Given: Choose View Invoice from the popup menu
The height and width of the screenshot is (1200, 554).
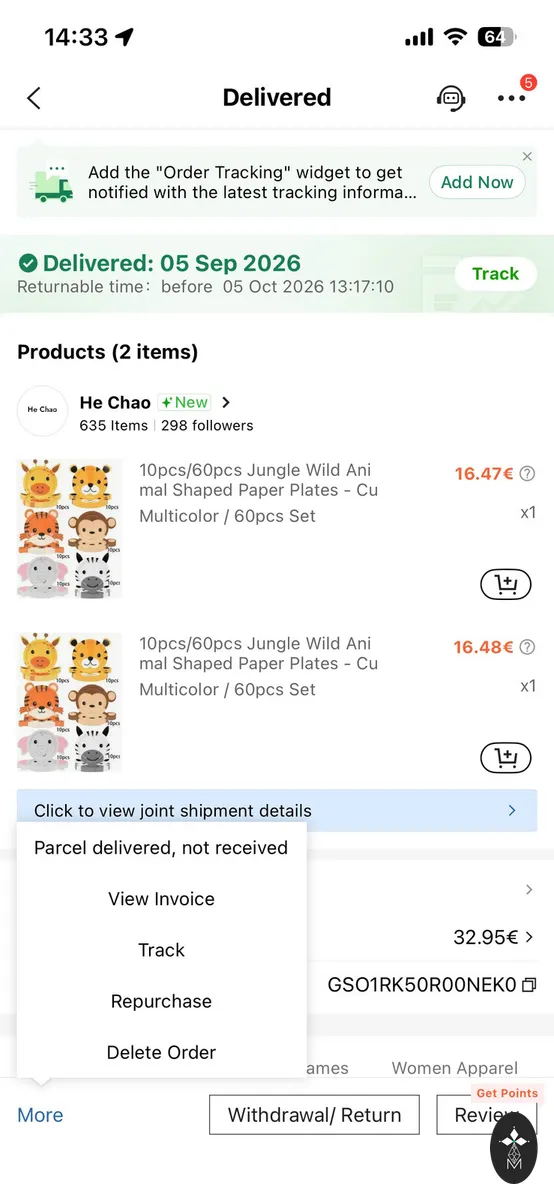Looking at the screenshot, I should pyautogui.click(x=161, y=899).
